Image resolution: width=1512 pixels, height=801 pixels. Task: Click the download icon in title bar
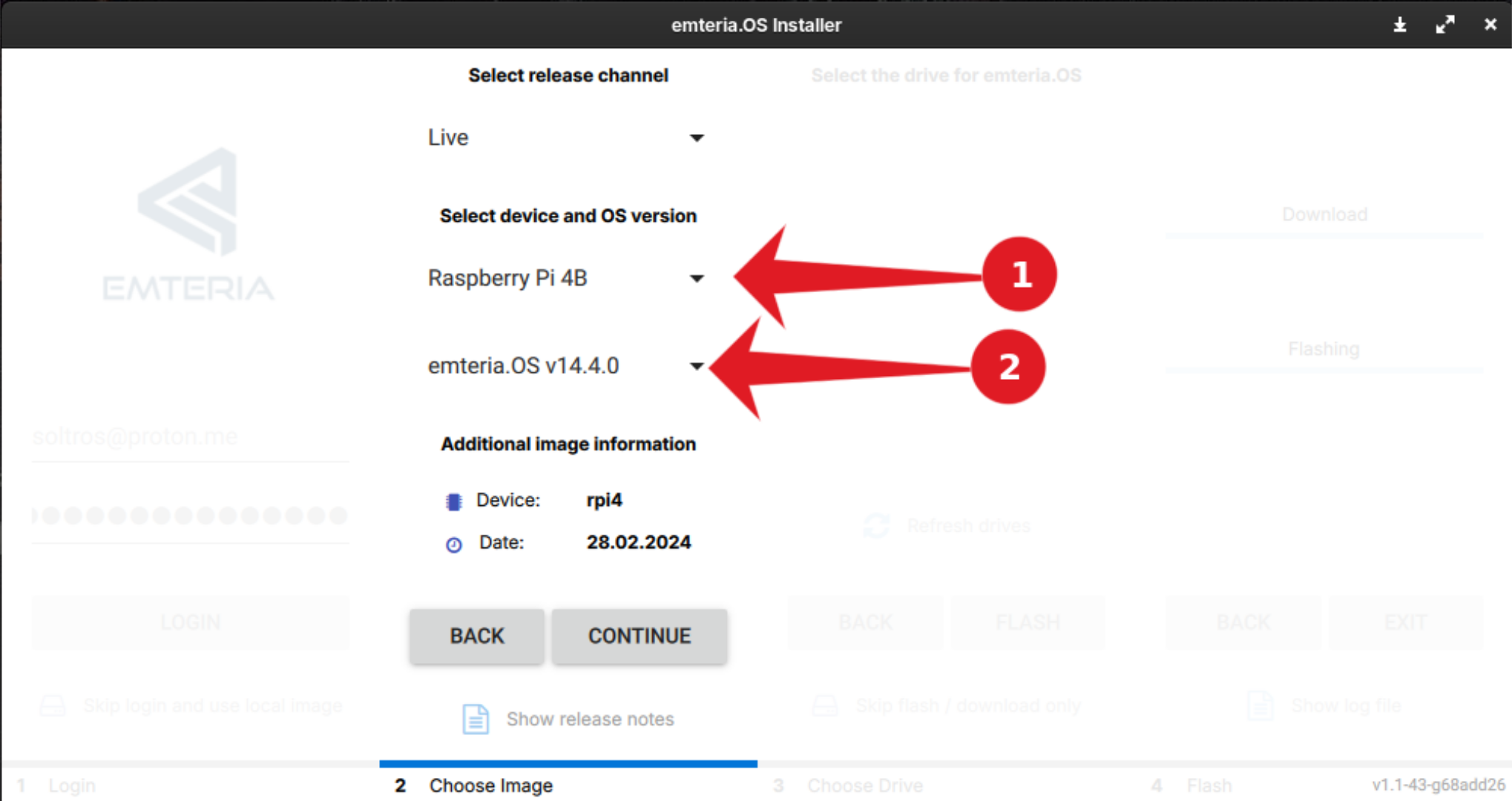[1399, 25]
